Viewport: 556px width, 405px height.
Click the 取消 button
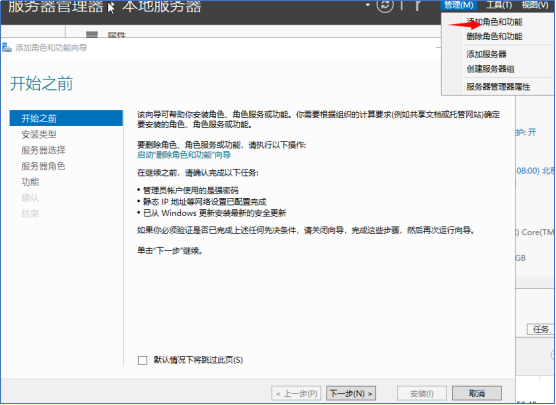[477, 393]
